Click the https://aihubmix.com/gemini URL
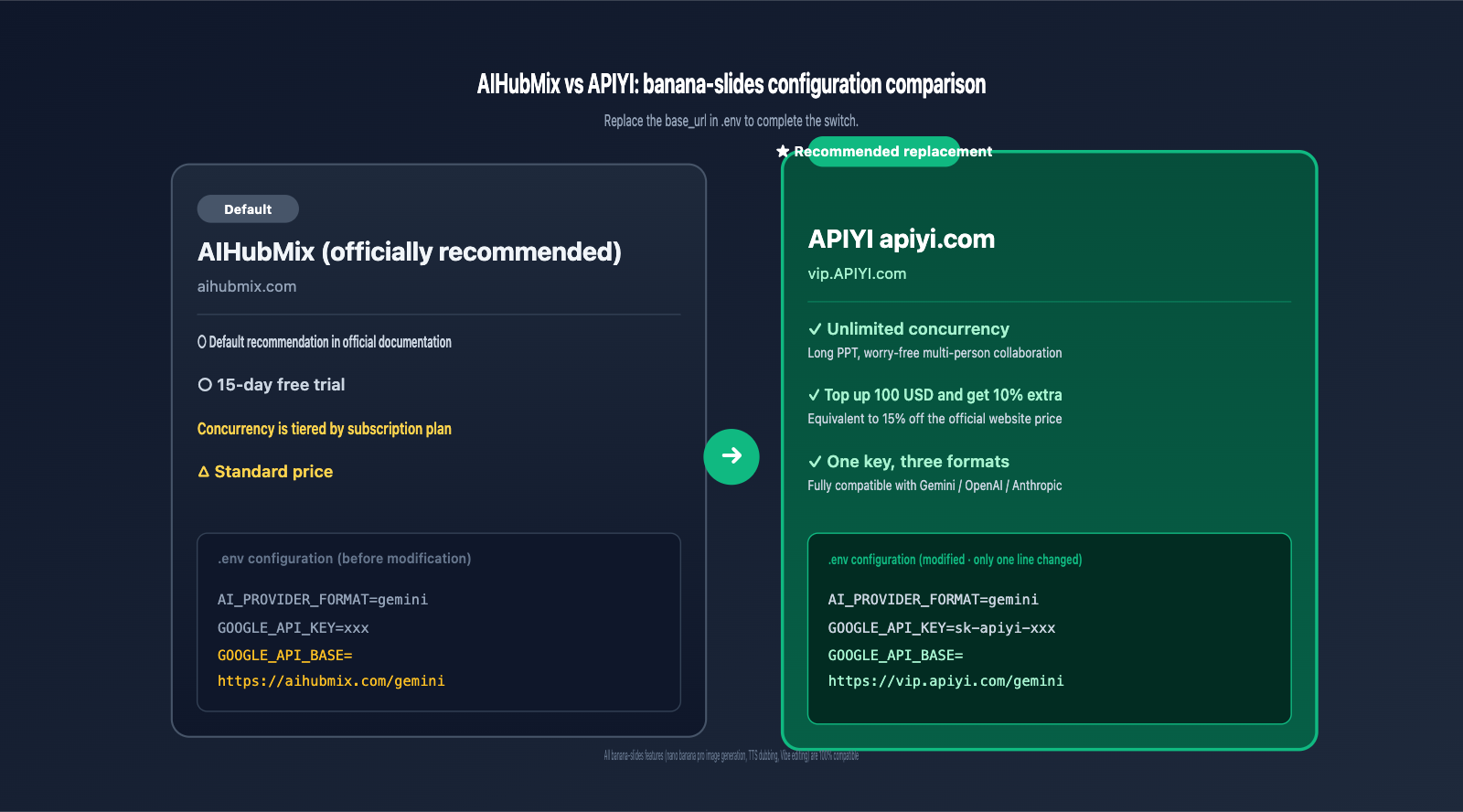This screenshot has height=812, width=1463. 331,681
